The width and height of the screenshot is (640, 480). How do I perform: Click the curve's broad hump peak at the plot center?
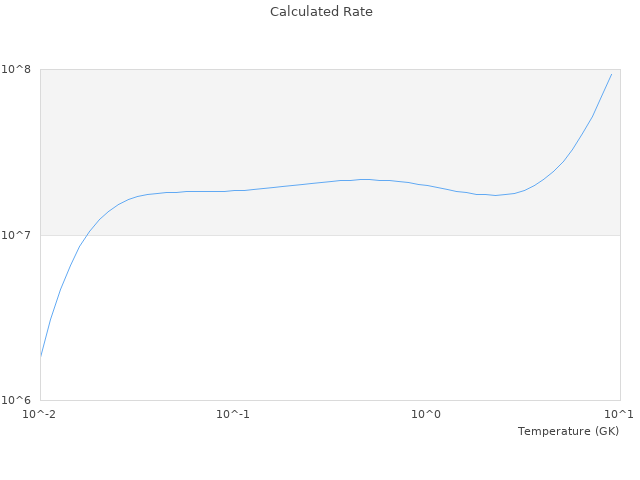pos(365,180)
